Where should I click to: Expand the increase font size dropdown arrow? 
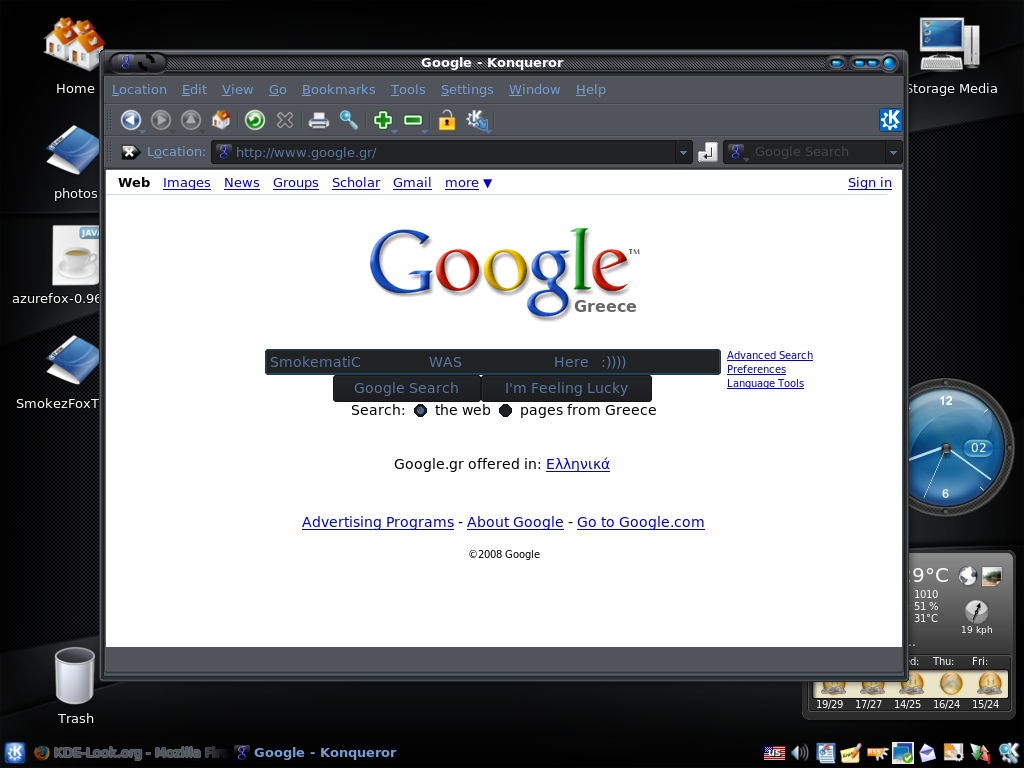[394, 131]
